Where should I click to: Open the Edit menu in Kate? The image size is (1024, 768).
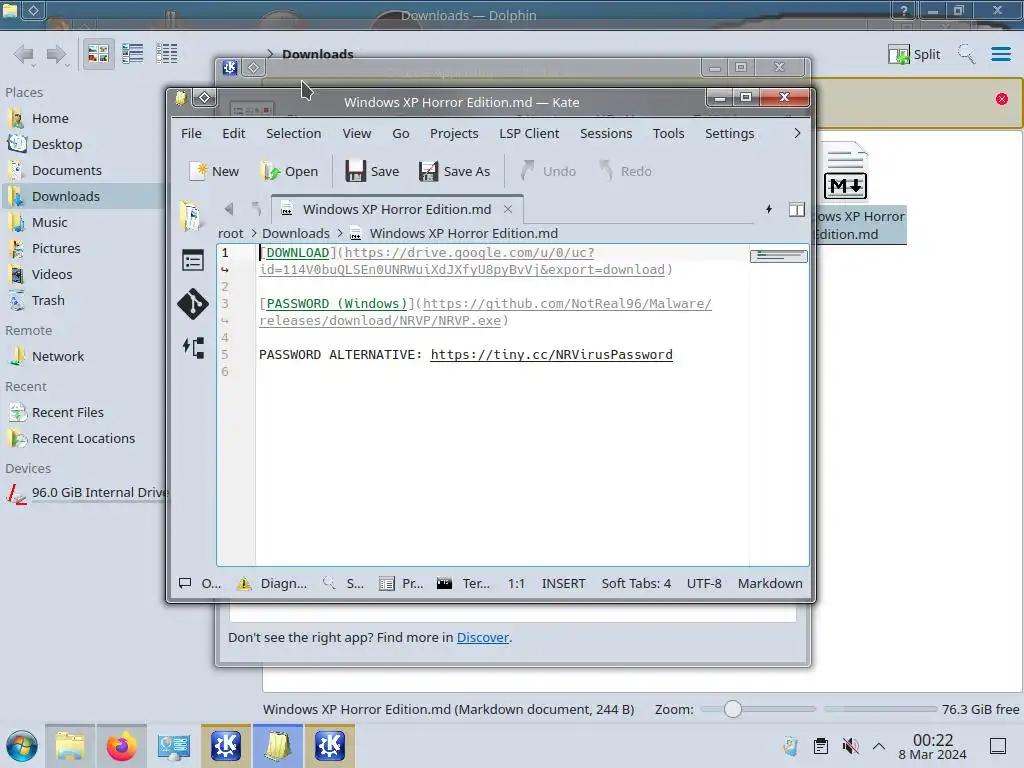(x=233, y=133)
